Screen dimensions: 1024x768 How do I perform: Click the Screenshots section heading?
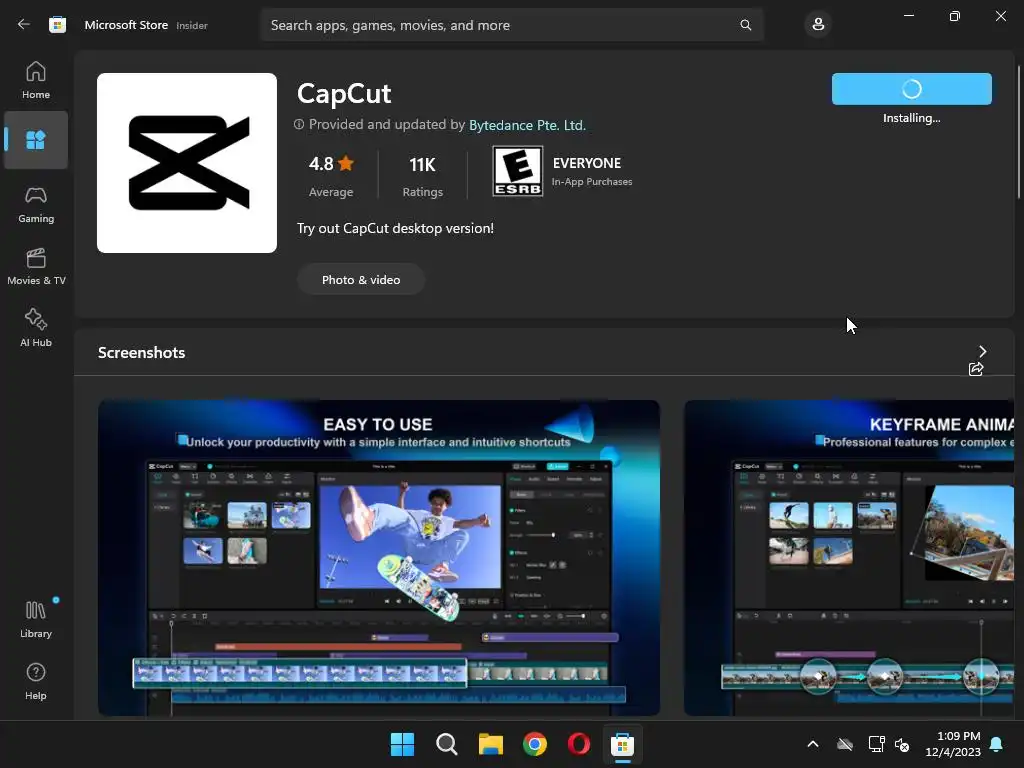[x=142, y=353]
